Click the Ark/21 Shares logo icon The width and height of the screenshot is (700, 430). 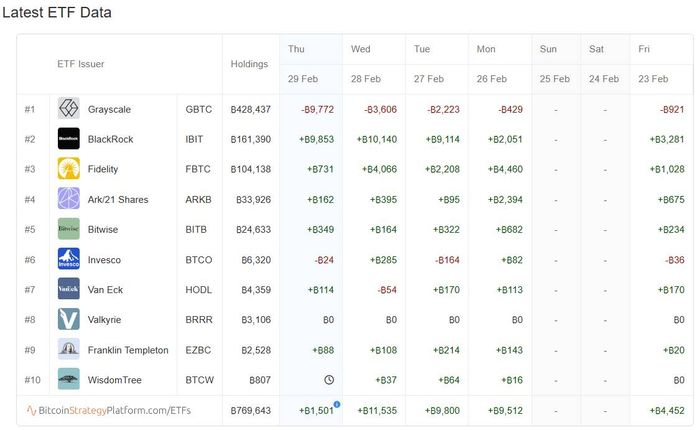[69, 199]
